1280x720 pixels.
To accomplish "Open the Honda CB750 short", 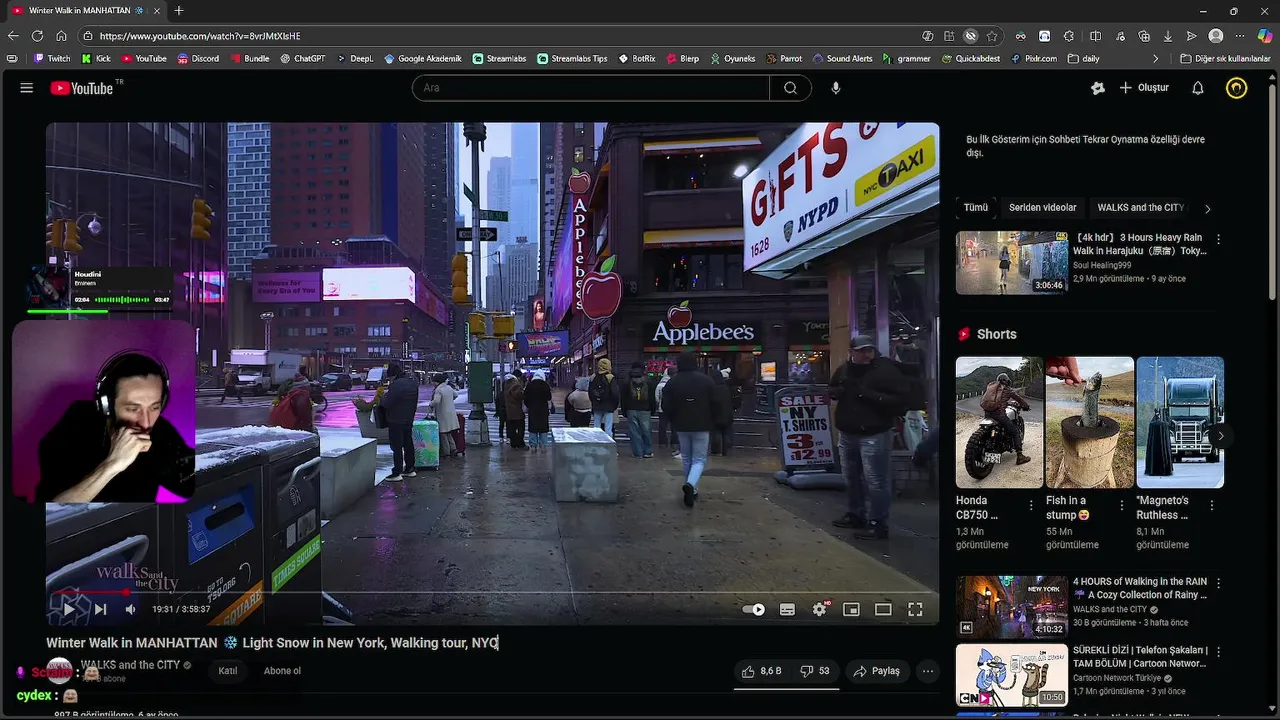I will coord(999,422).
